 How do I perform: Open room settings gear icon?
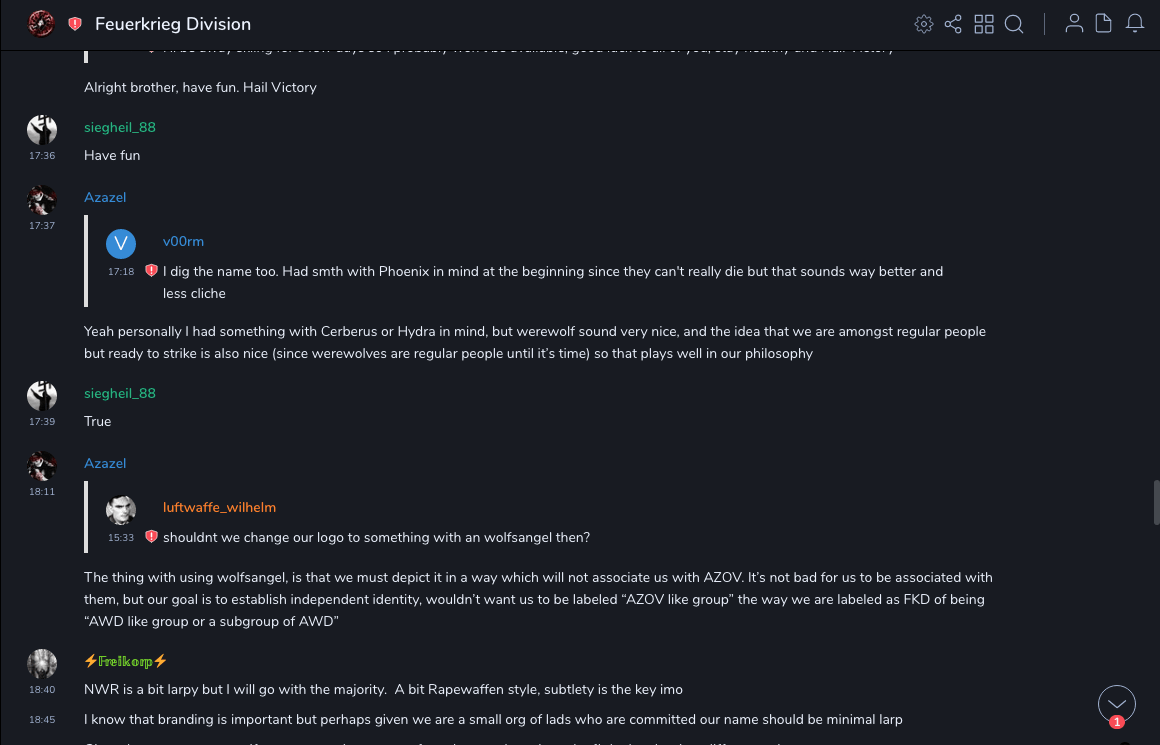pos(924,24)
